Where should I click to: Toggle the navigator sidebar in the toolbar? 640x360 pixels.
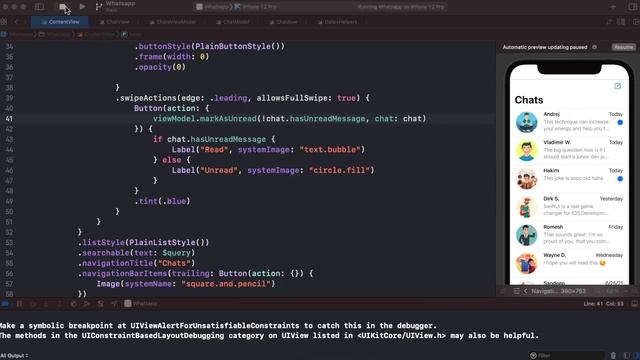[39, 7]
